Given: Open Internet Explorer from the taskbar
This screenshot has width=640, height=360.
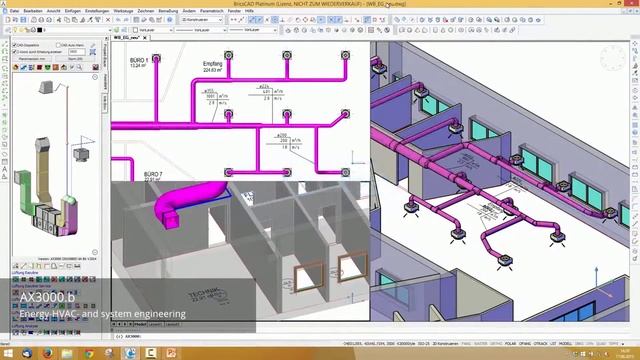Looking at the screenshot, I should pyautogui.click(x=130, y=353).
